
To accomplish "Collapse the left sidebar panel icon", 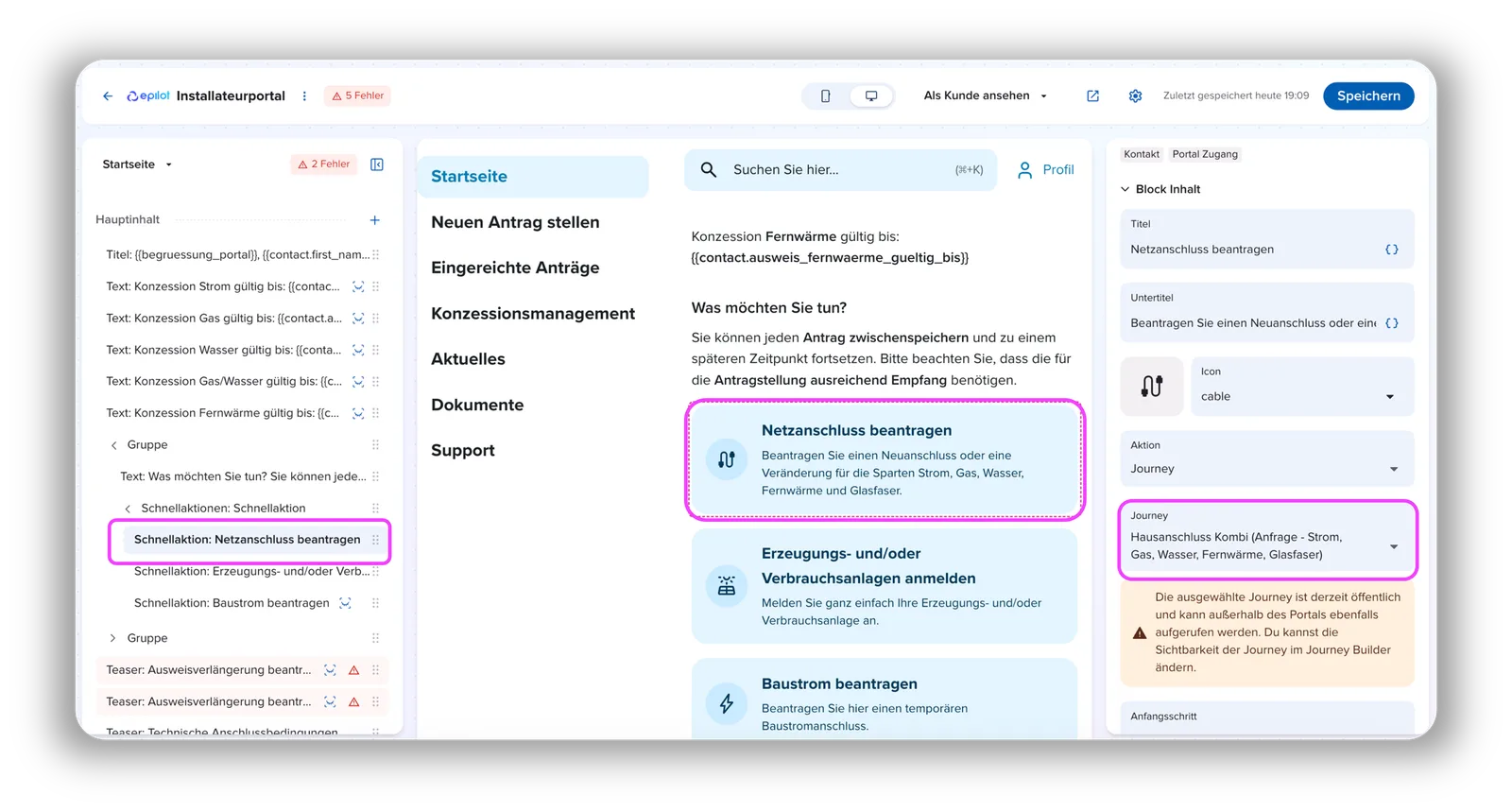I will coord(377,164).
